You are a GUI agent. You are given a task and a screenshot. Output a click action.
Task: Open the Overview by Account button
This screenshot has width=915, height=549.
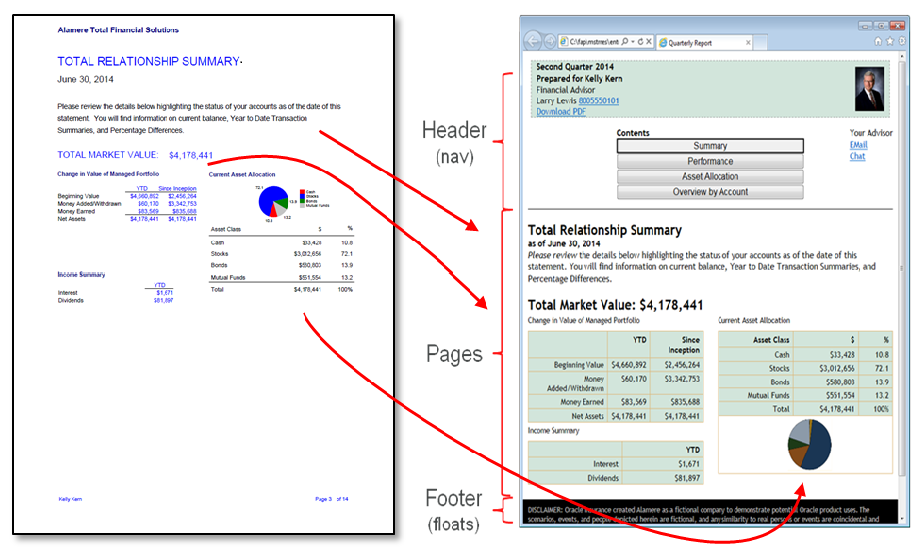coord(710,192)
